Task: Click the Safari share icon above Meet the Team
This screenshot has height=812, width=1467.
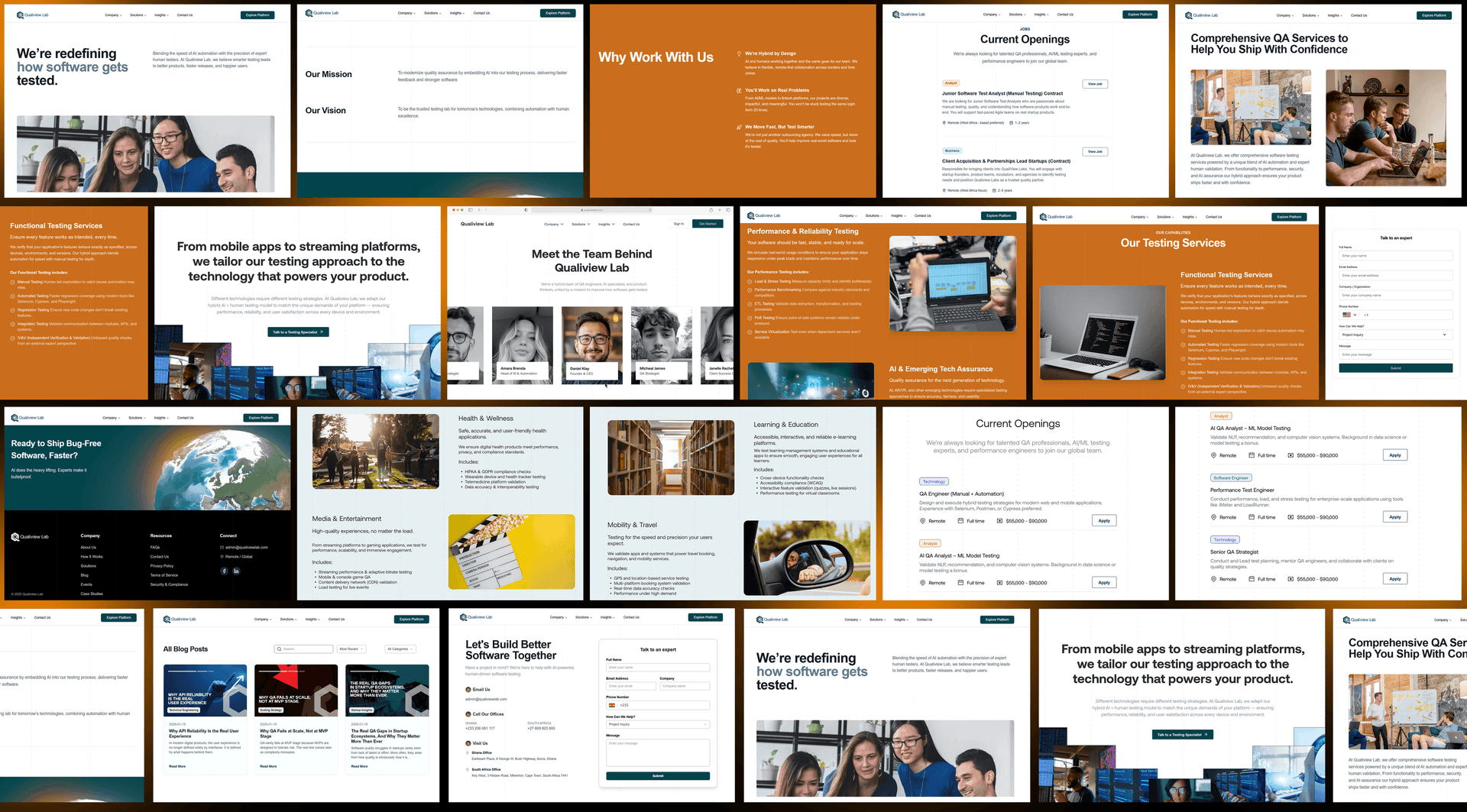Action: click(711, 209)
